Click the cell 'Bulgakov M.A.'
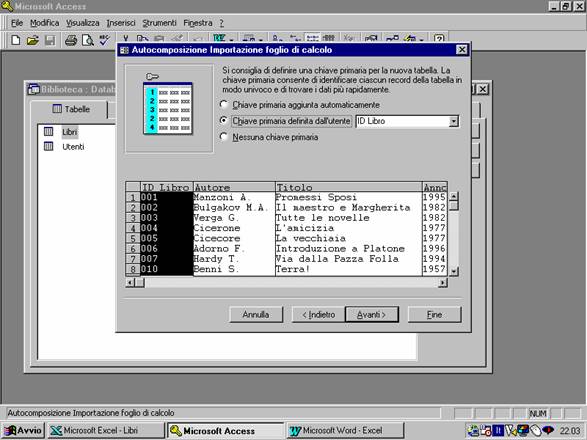Screen dimensions: 587x440 234,207
